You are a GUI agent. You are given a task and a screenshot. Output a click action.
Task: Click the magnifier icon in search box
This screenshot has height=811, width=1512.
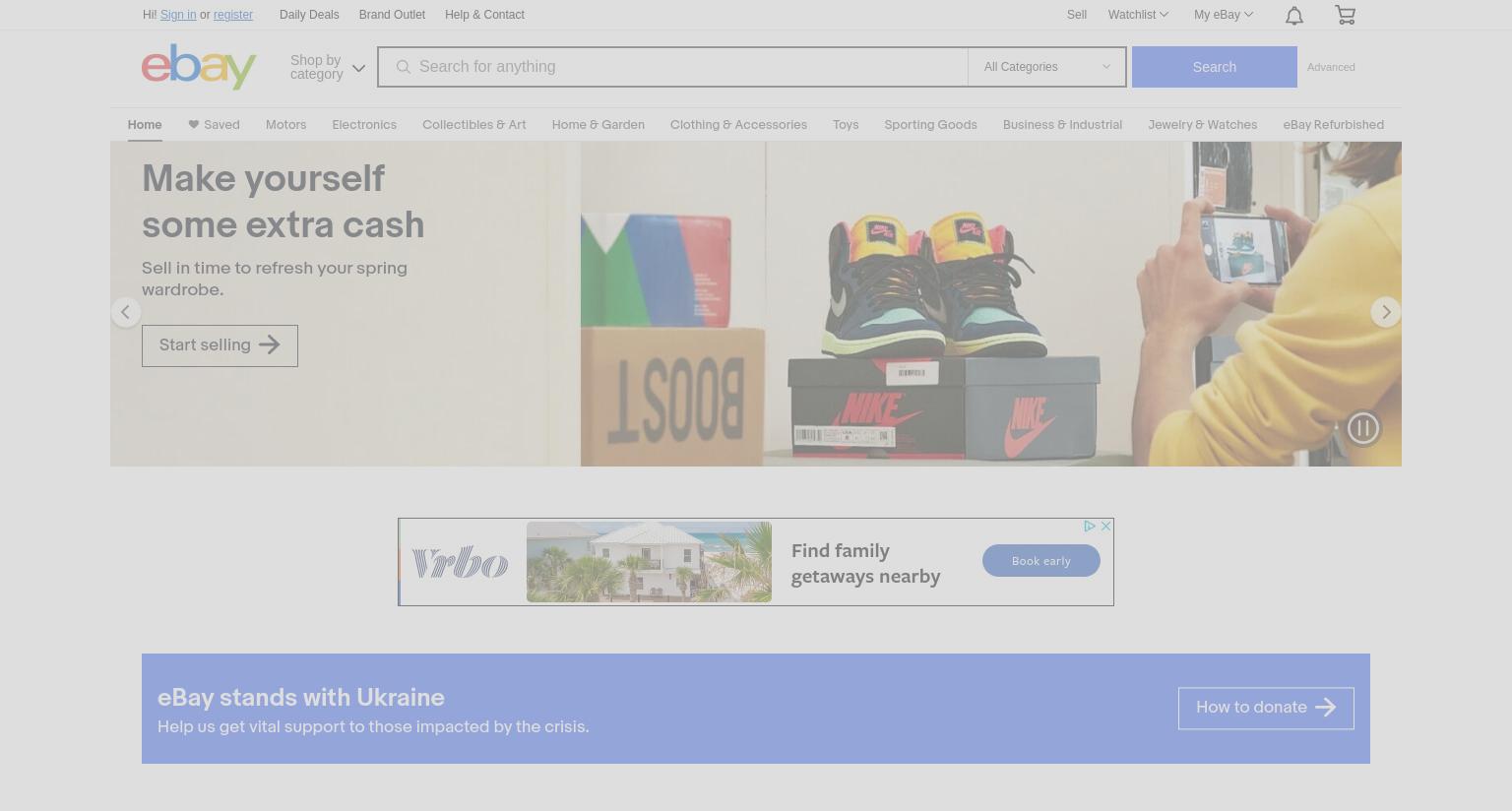[403, 67]
